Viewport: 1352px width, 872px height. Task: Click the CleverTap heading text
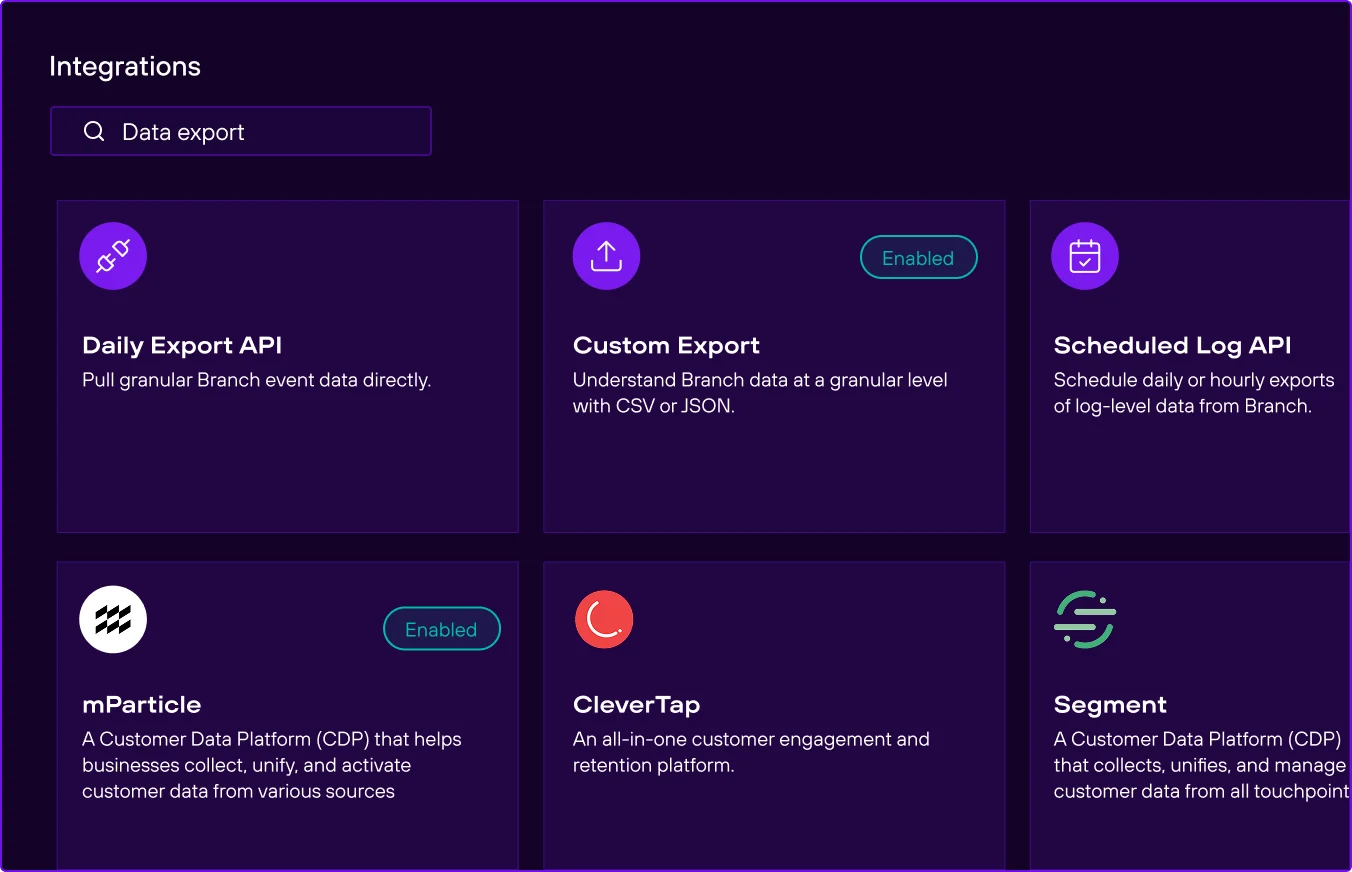(x=636, y=704)
